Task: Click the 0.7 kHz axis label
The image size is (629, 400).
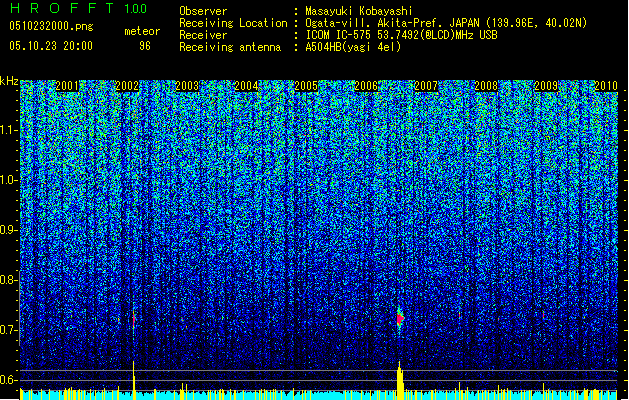Action: pyautogui.click(x=9, y=330)
